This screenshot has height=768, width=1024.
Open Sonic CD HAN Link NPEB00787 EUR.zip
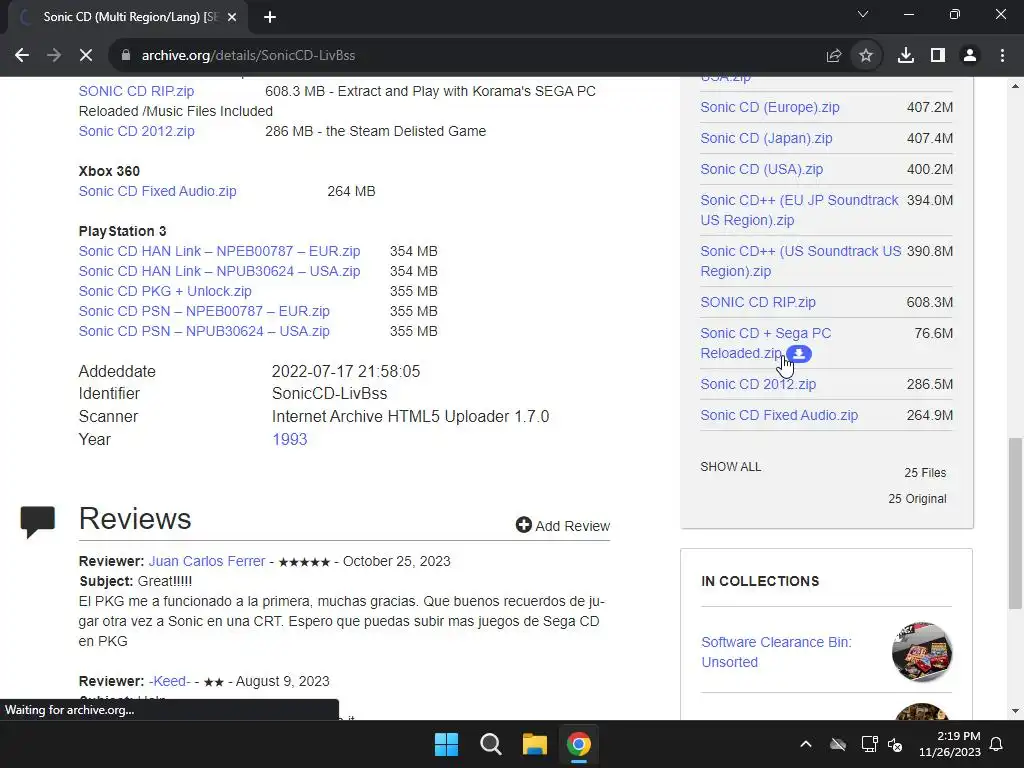(x=219, y=251)
